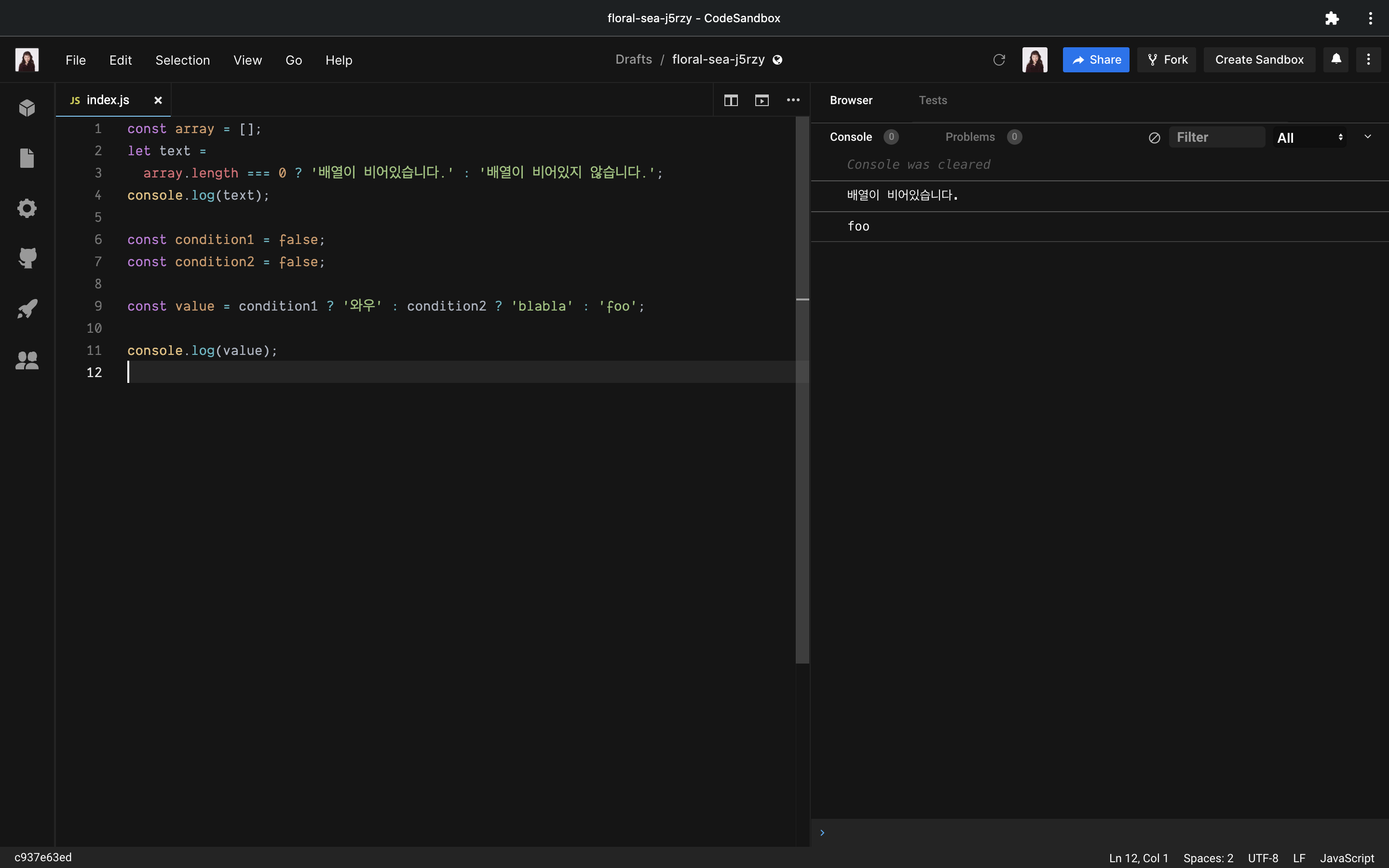Open the GitHub sidebar panel
Screen dimensions: 1389x868
click(x=27, y=258)
